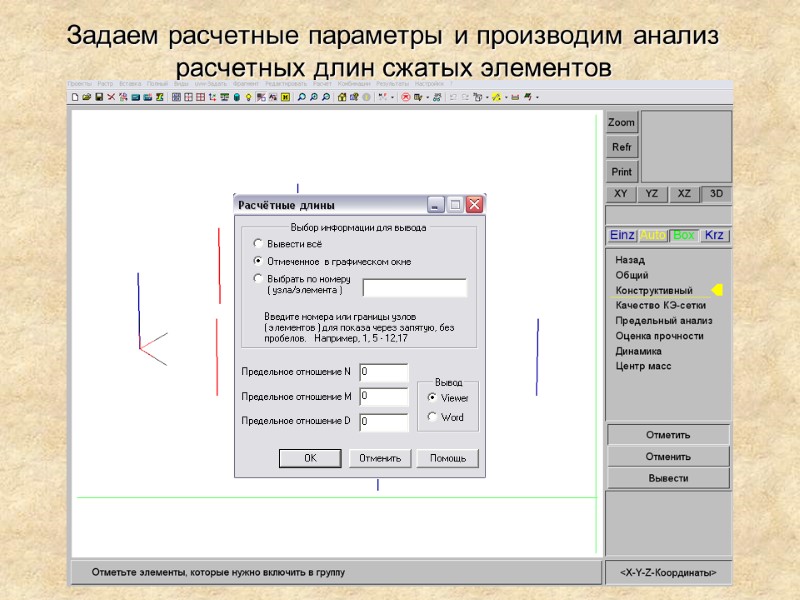Click the first magnifier zoom toolbar icon

pos(302,97)
